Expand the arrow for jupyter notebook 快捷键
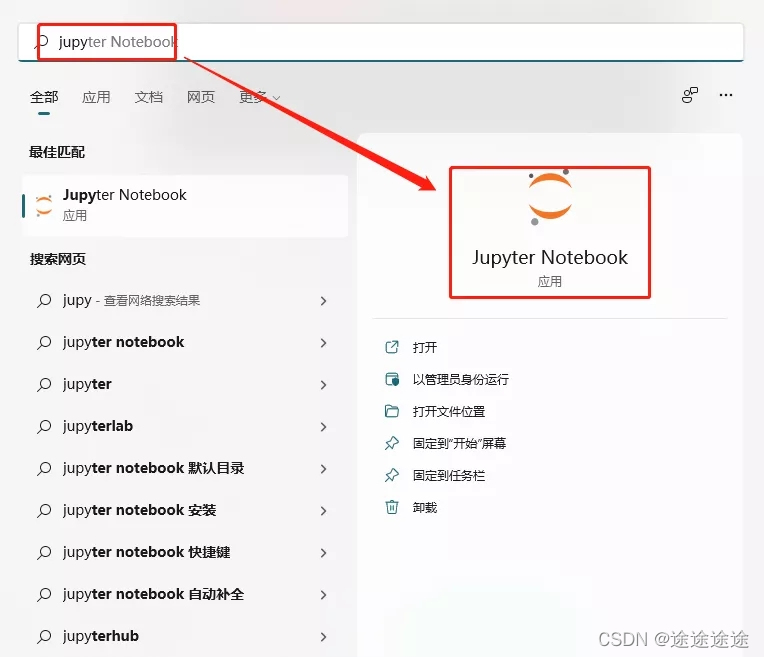764x657 pixels. pyautogui.click(x=324, y=553)
